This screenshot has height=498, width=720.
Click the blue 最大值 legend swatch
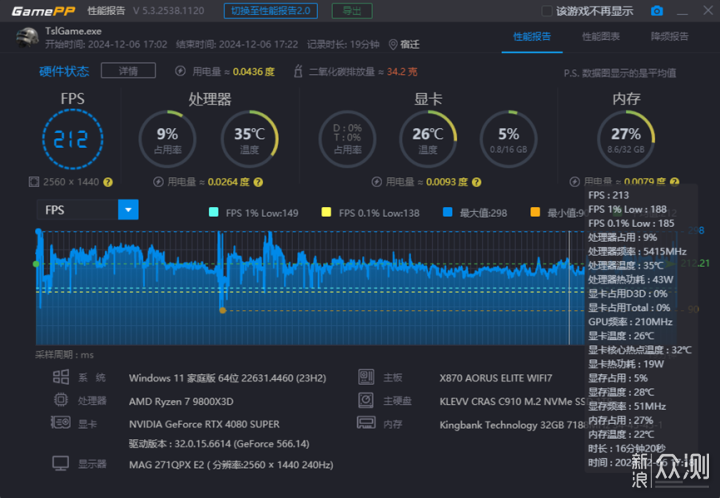pyautogui.click(x=448, y=212)
